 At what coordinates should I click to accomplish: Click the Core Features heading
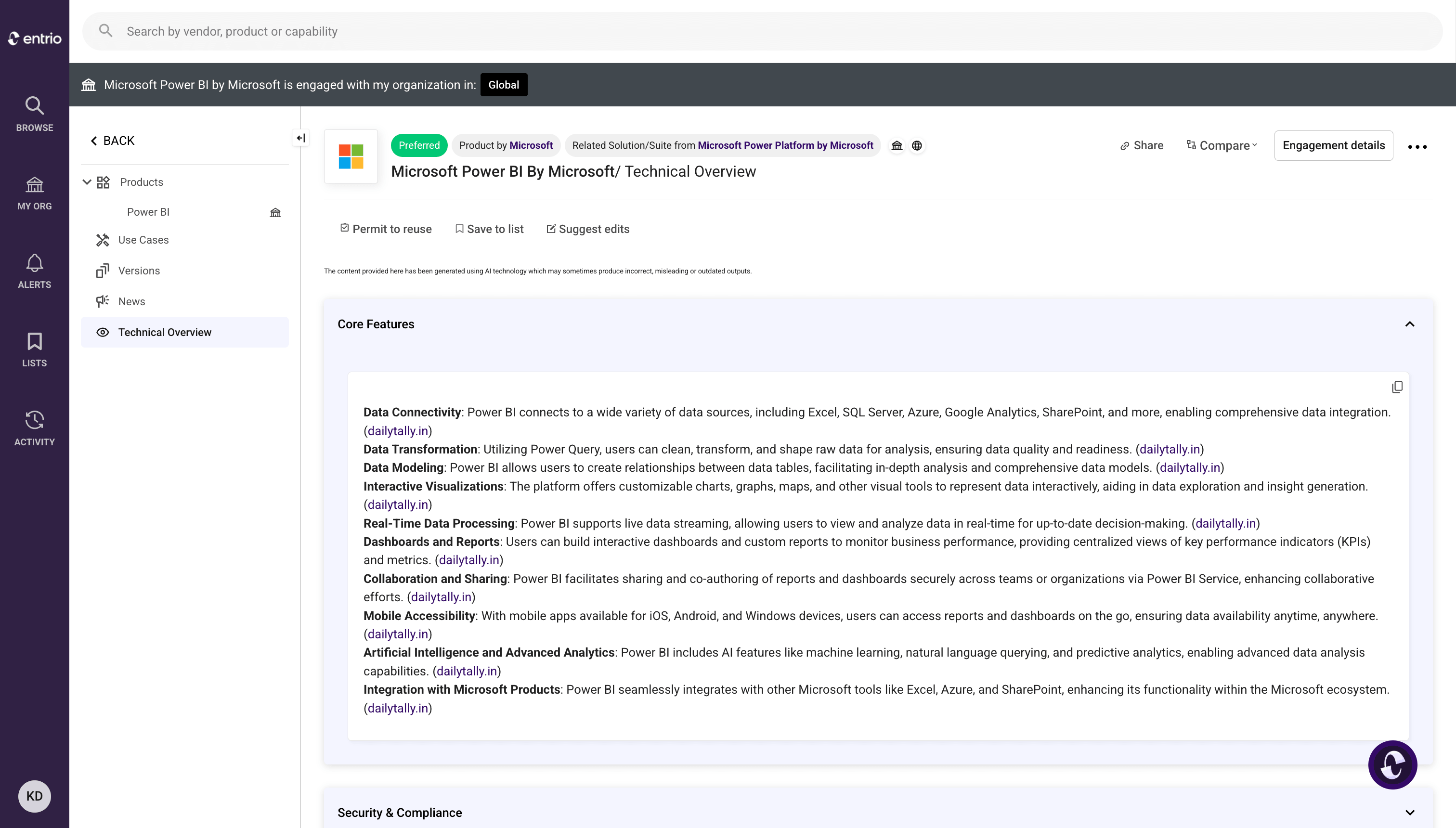tap(376, 324)
